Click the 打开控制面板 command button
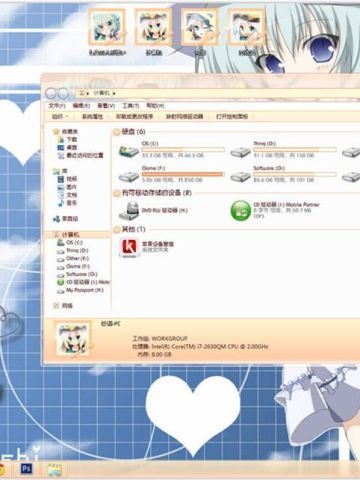The height and width of the screenshot is (480, 360). tap(232, 116)
